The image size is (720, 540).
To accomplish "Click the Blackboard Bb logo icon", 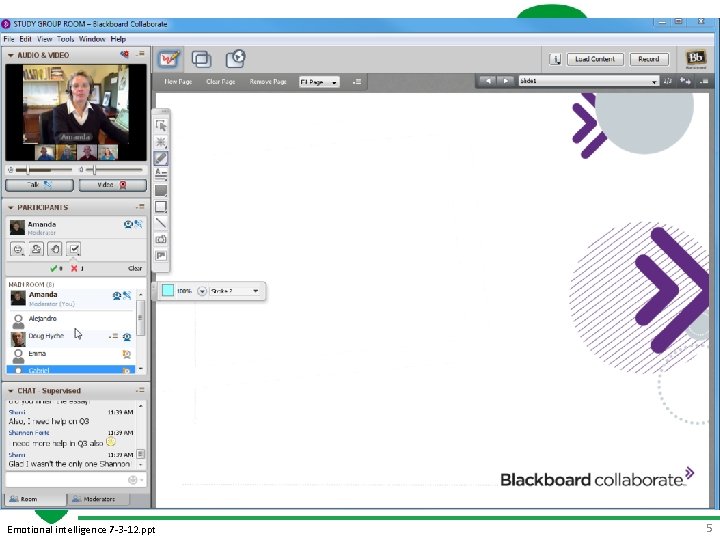I will tap(696, 58).
